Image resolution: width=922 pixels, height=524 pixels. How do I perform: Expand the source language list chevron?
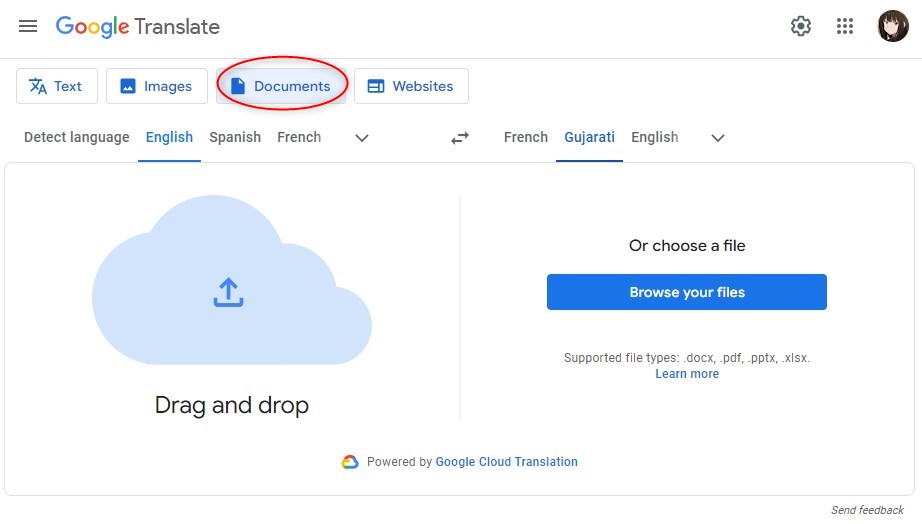(362, 138)
